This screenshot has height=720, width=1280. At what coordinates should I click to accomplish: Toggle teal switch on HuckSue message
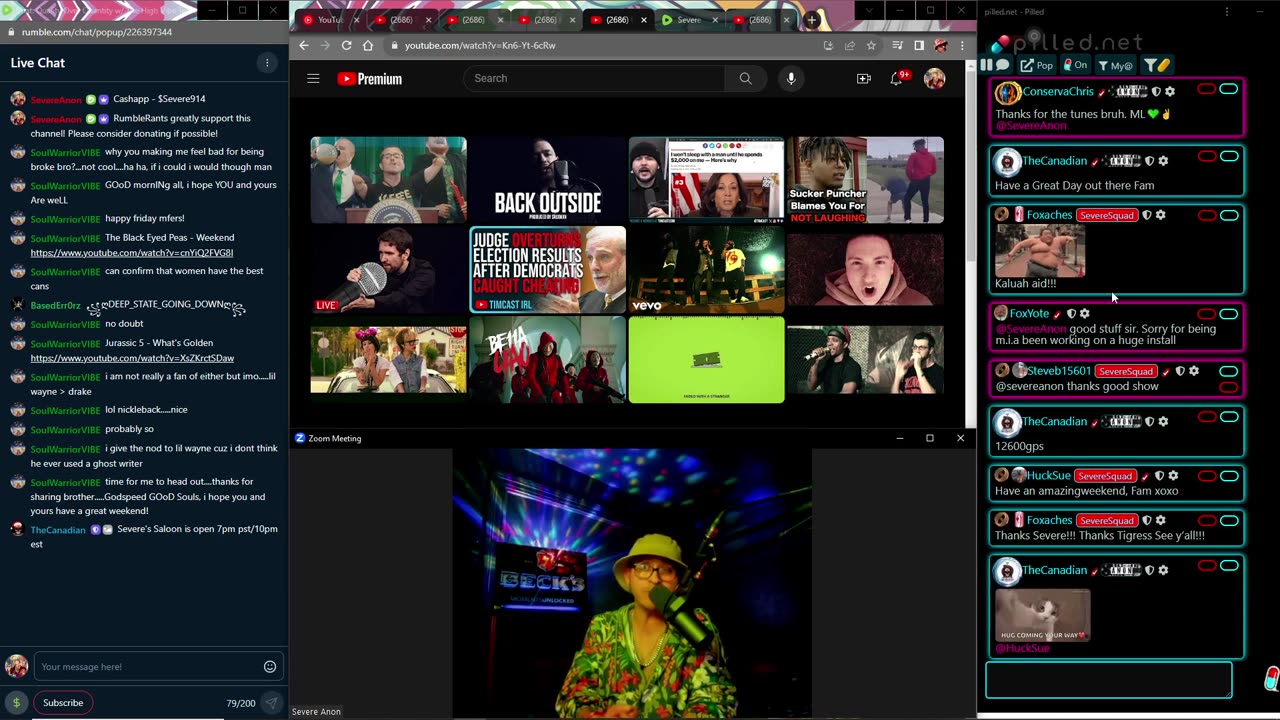click(x=1228, y=476)
